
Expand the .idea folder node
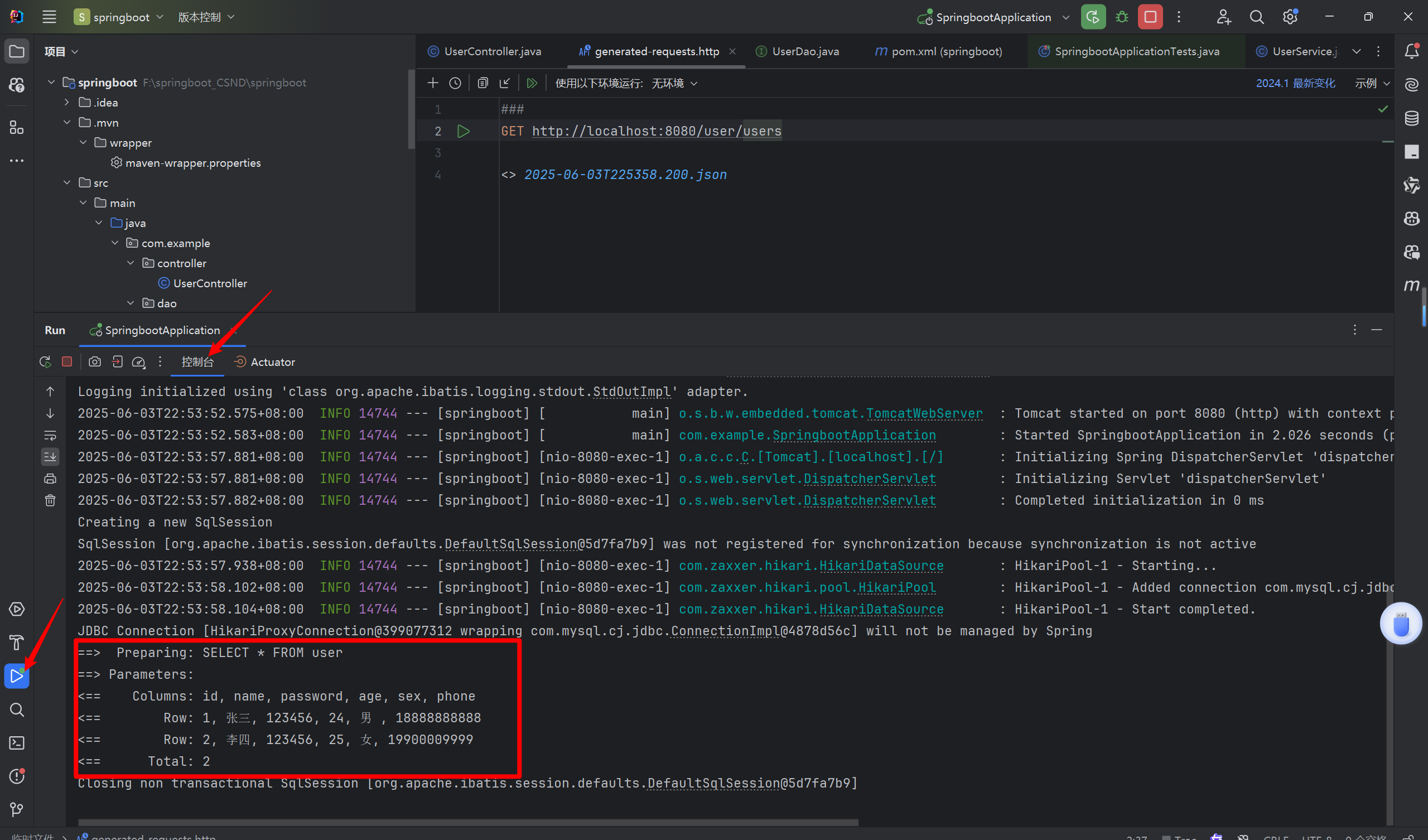point(67,103)
